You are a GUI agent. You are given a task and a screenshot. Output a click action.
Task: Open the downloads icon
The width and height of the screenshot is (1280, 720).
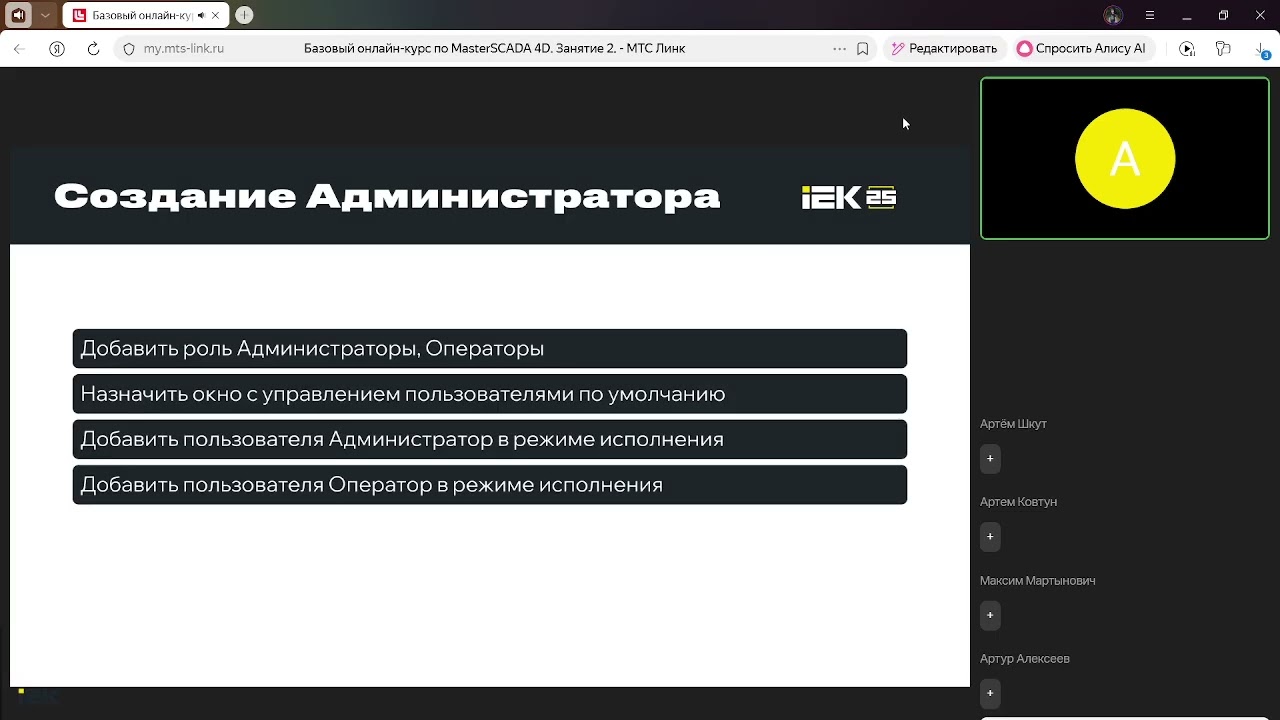coord(1261,48)
